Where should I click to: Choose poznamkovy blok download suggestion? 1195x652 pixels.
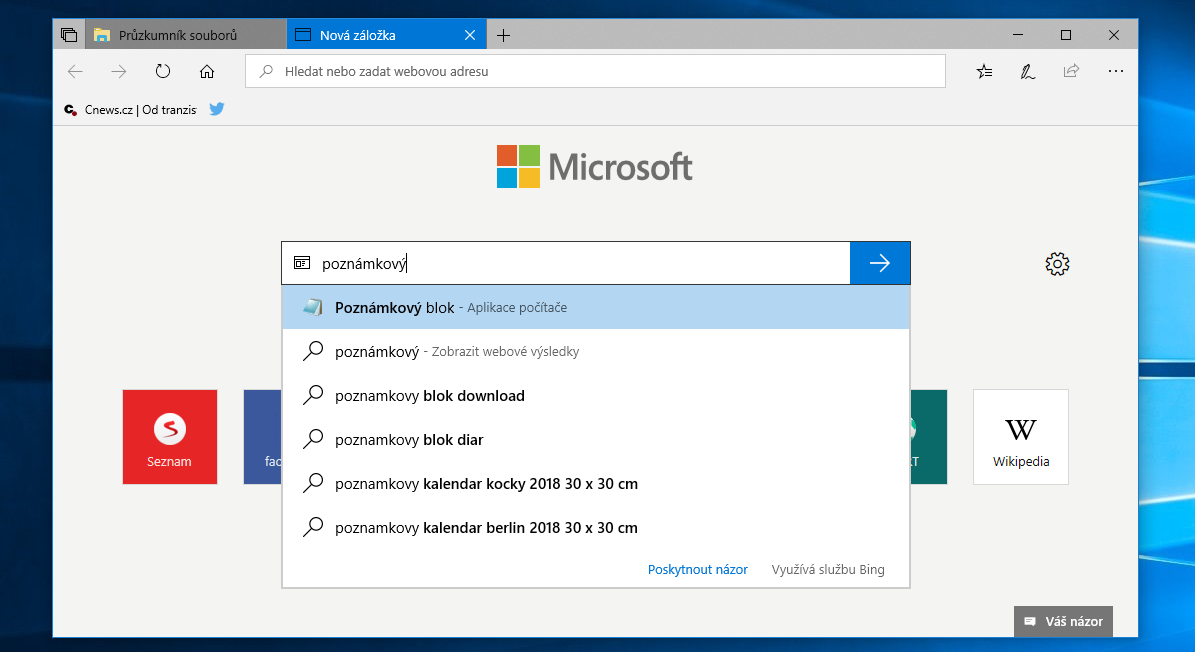[x=430, y=396]
